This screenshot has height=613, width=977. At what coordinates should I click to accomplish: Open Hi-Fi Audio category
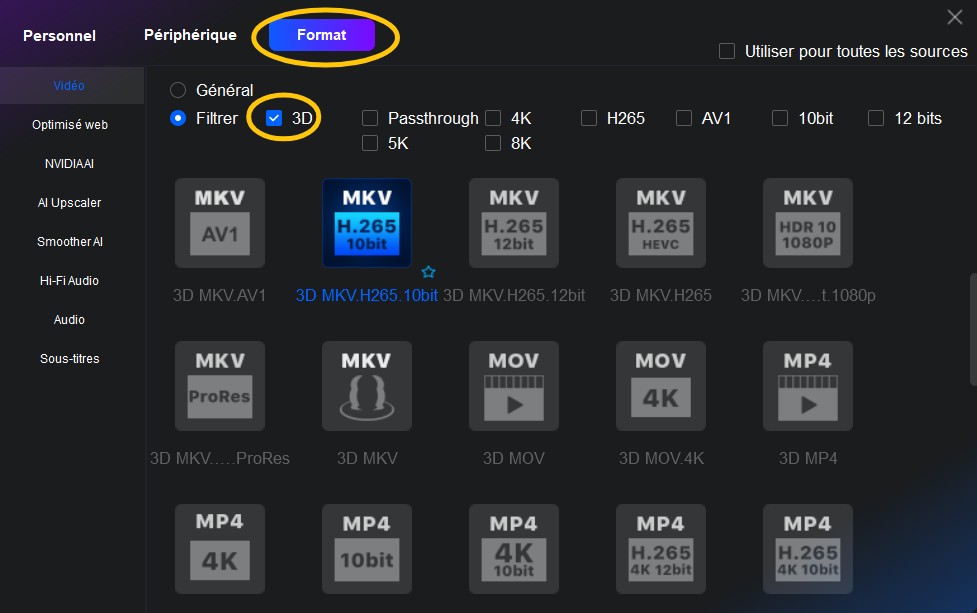coord(69,281)
